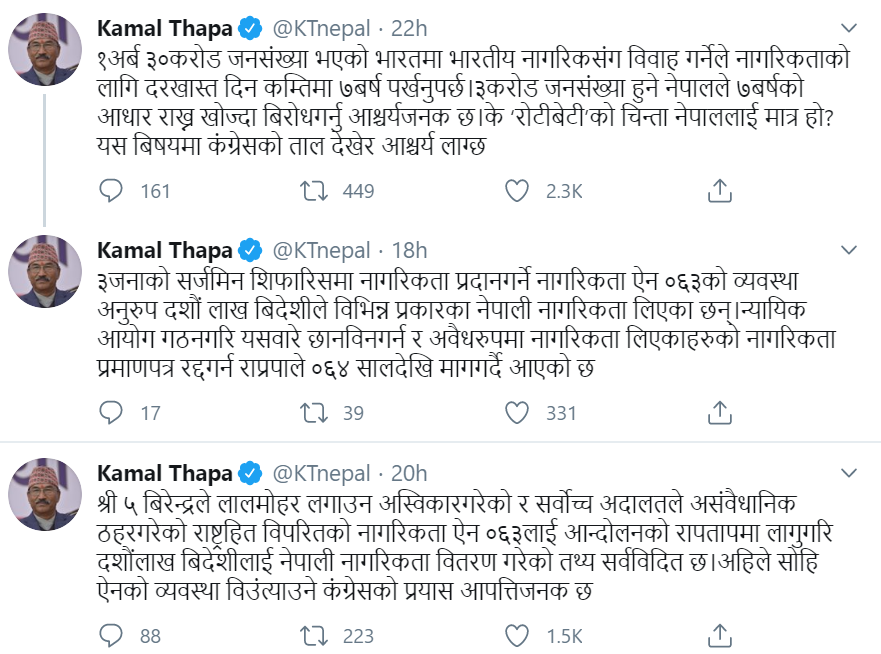Image resolution: width=881 pixels, height=654 pixels.
Task: Like the tweet with 331 likes
Action: coord(517,413)
